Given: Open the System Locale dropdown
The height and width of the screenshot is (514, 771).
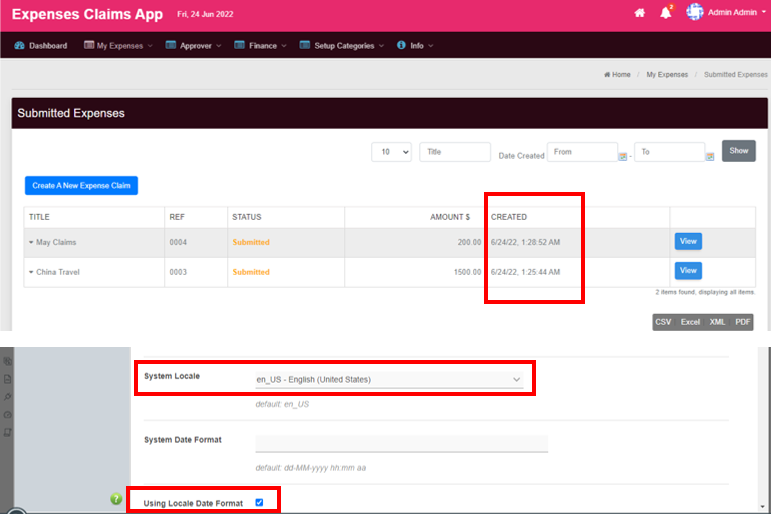Looking at the screenshot, I should [x=388, y=380].
